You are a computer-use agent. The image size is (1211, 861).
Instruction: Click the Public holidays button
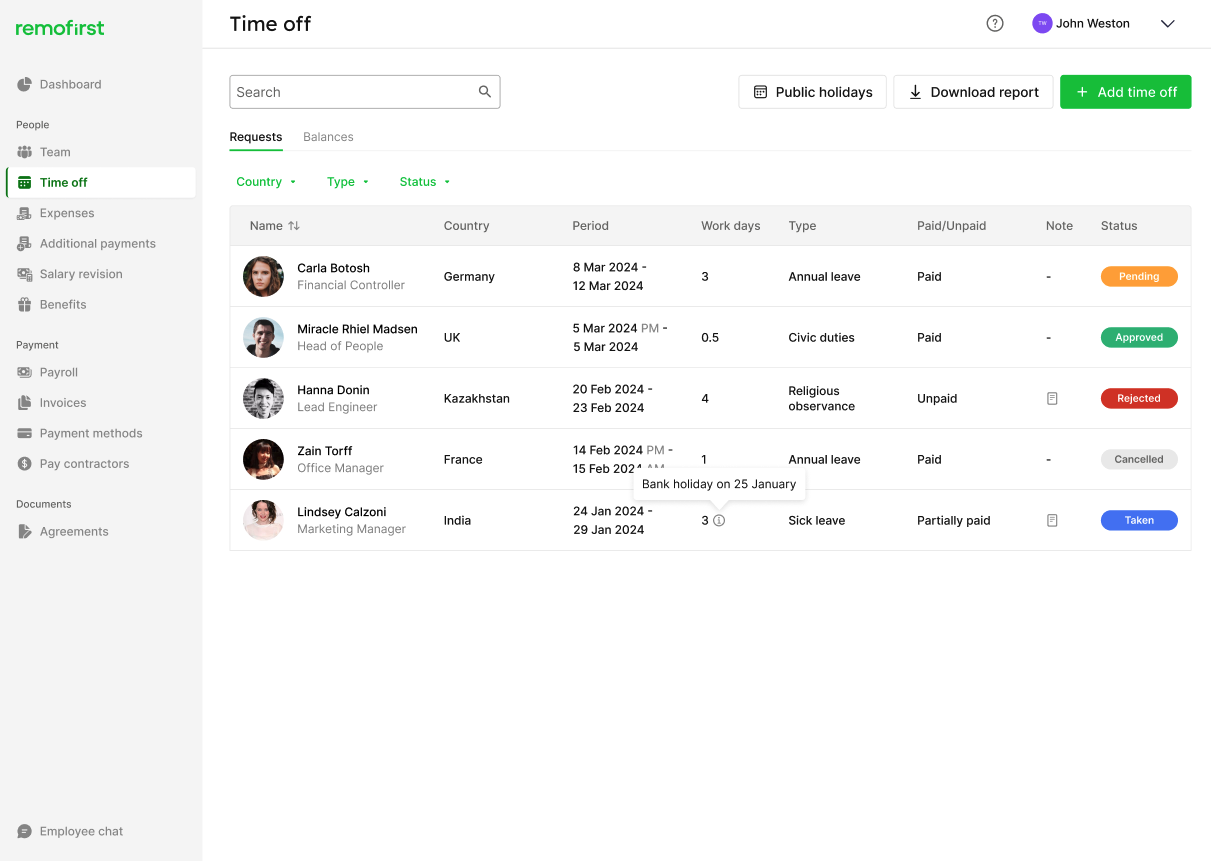click(812, 92)
